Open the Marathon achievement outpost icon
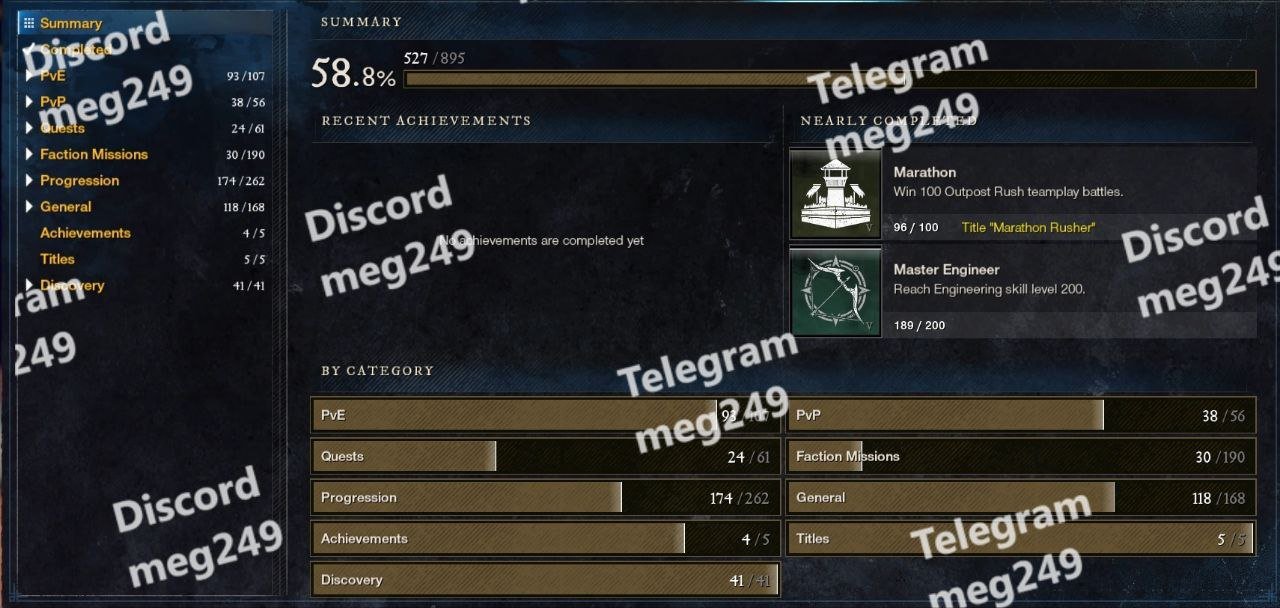Viewport: 1280px width, 608px height. click(836, 194)
